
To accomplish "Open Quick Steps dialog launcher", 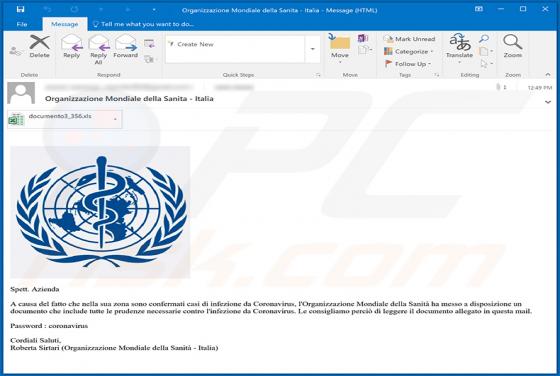I will tap(318, 75).
